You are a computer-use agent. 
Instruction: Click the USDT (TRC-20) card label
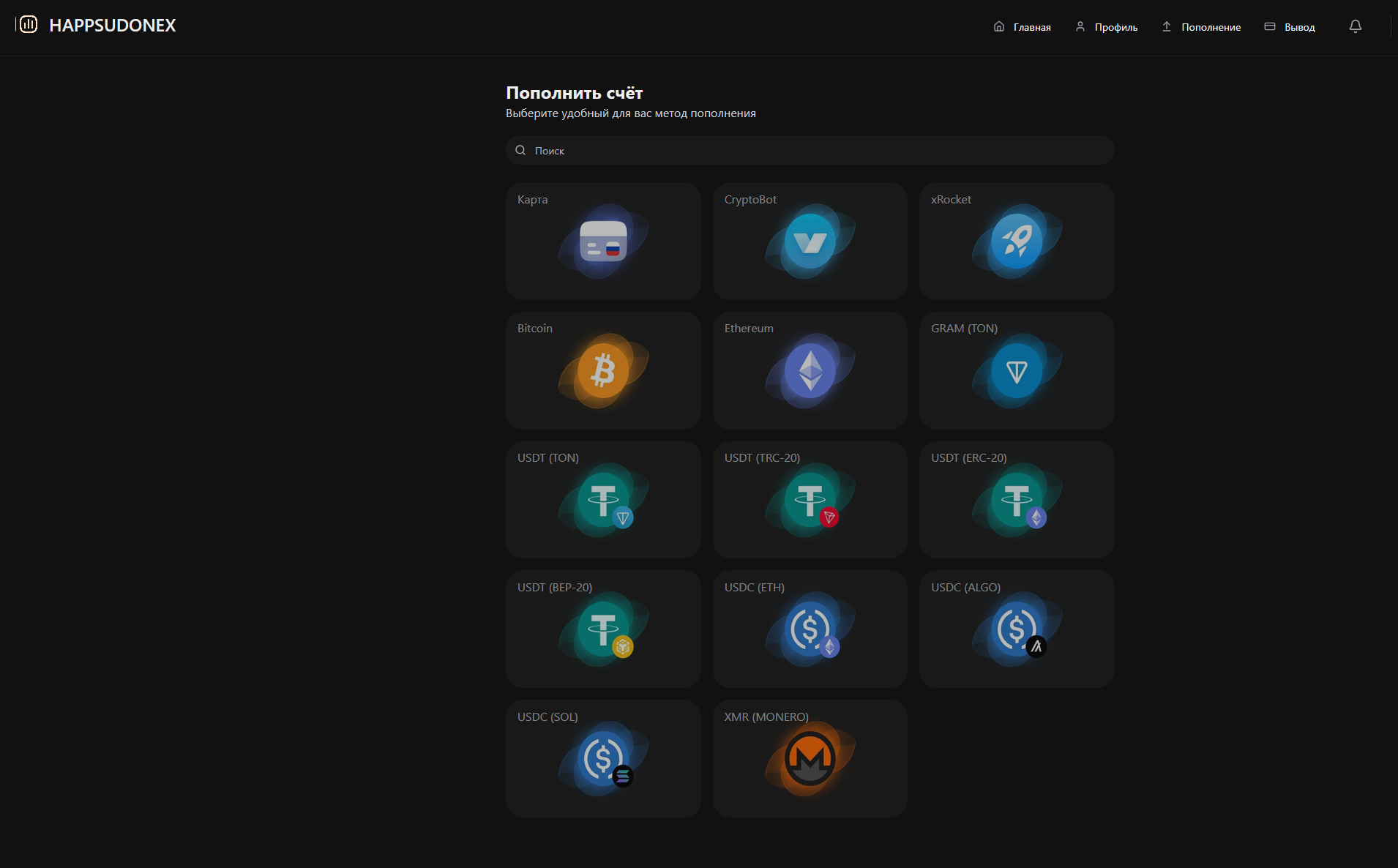(762, 458)
